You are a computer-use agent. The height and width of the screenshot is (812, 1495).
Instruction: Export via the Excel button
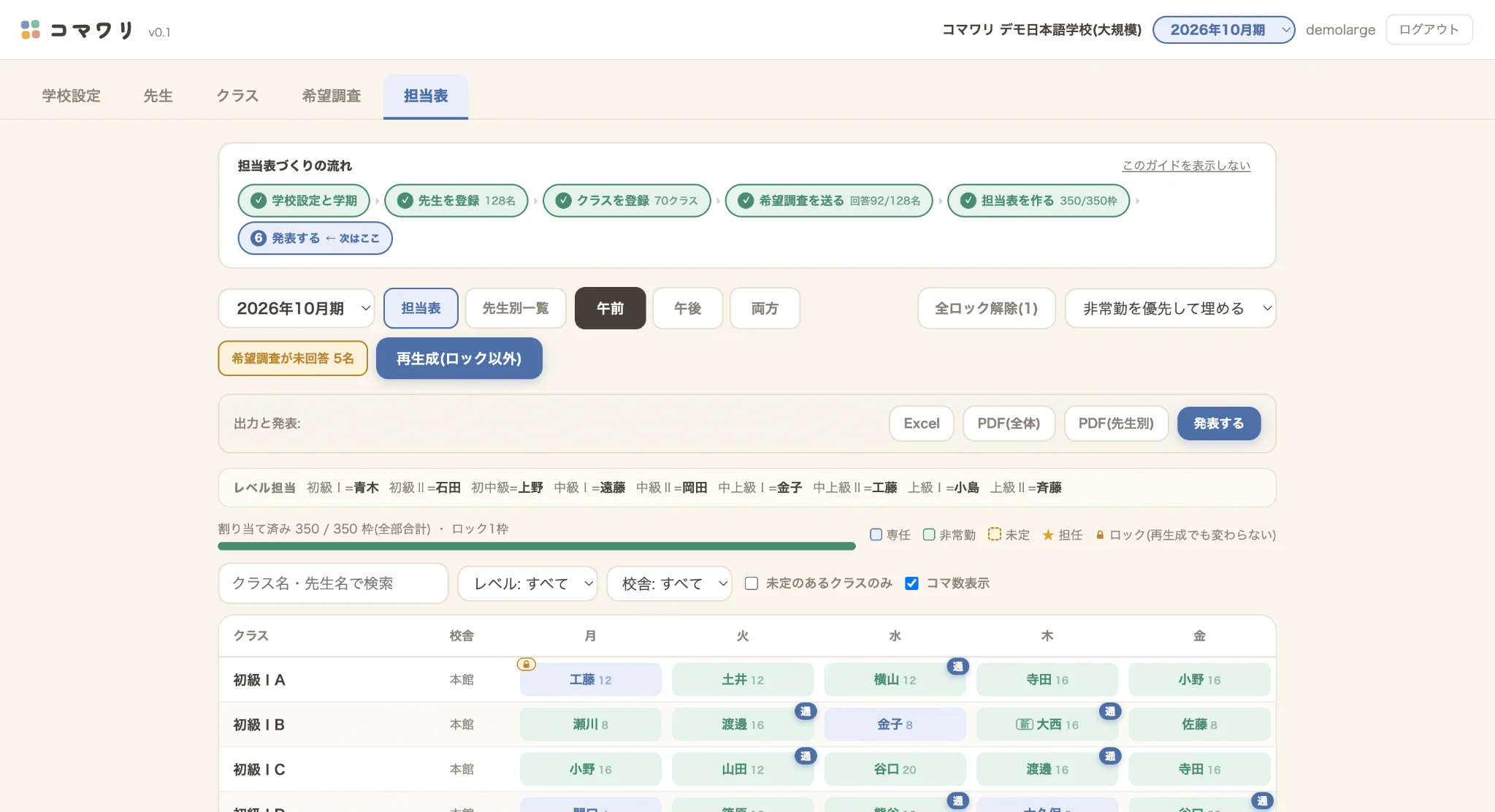point(921,424)
